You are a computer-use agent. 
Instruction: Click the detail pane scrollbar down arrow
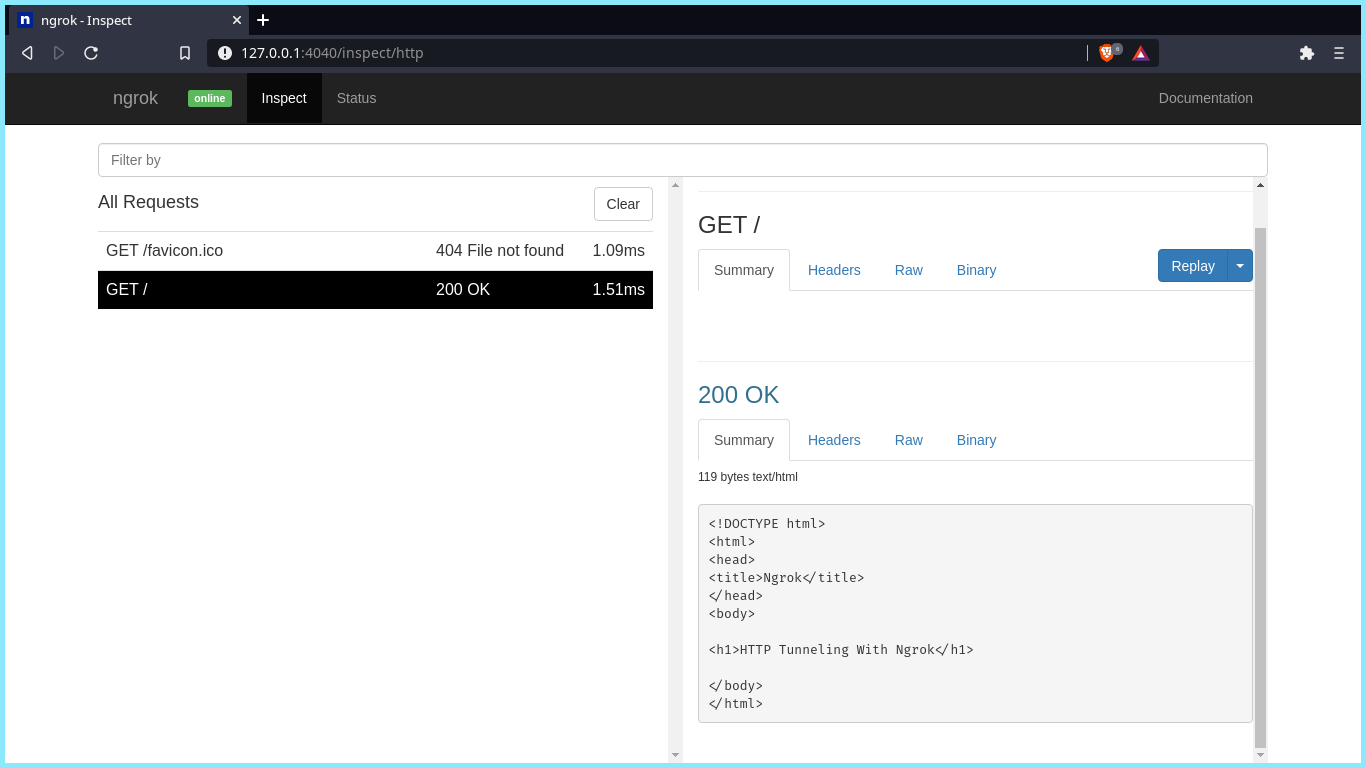(1260, 755)
